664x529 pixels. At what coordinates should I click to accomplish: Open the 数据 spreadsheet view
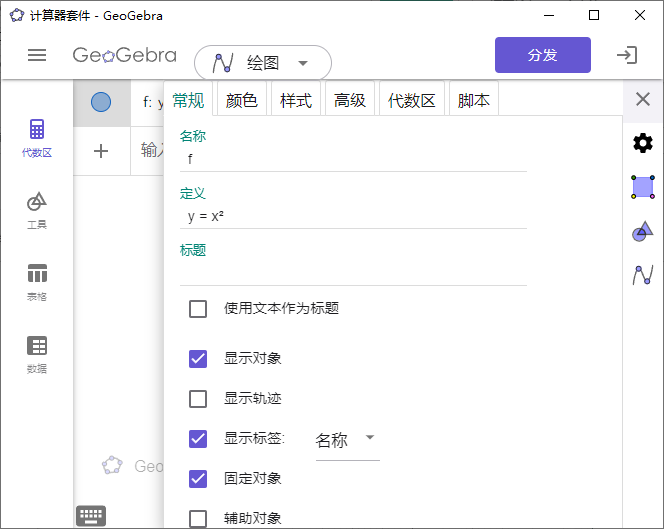coord(37,354)
